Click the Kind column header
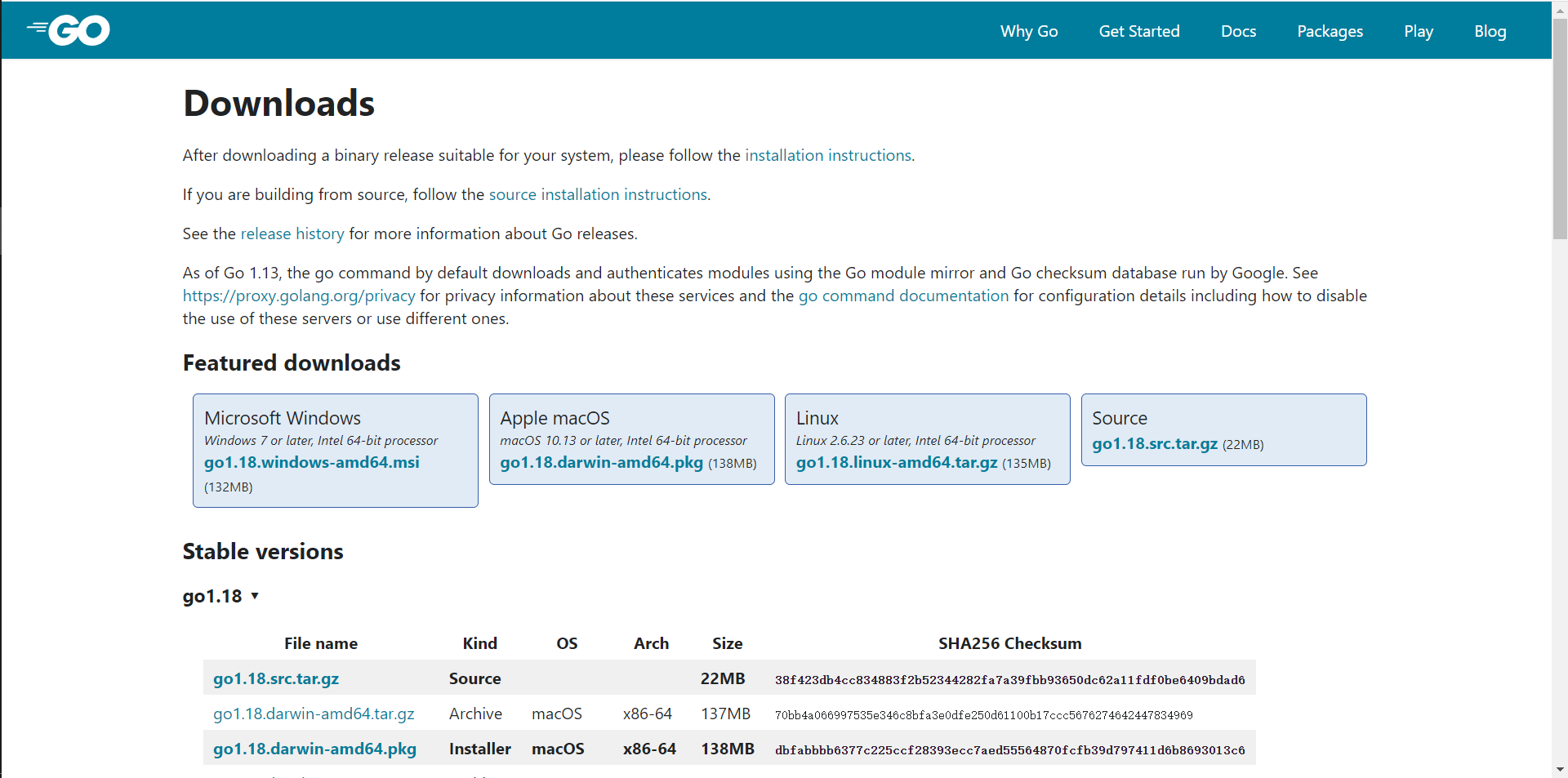Viewport: 1568px width, 778px height. [480, 643]
